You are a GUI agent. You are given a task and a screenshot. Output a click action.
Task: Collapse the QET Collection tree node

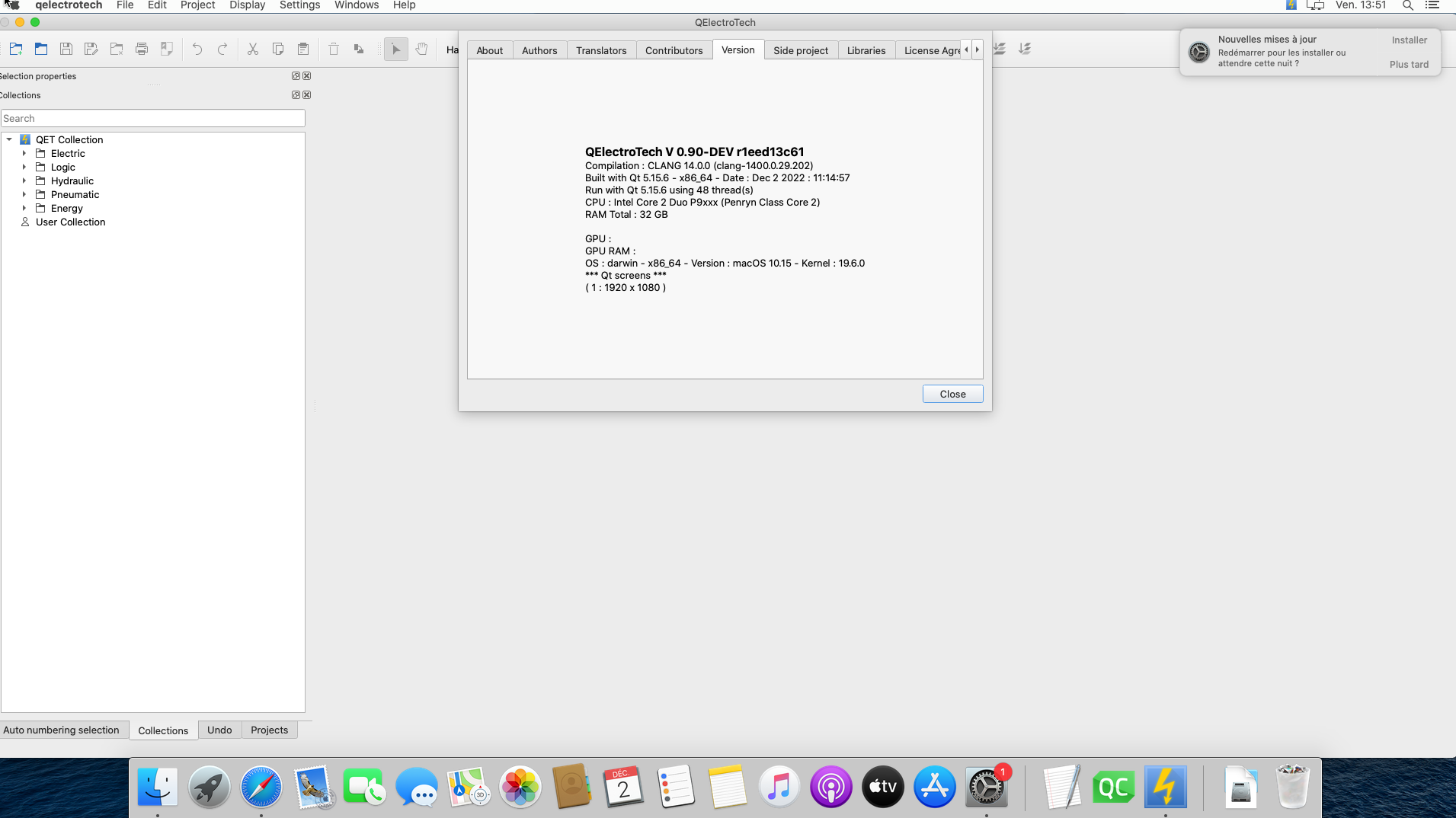tap(9, 139)
